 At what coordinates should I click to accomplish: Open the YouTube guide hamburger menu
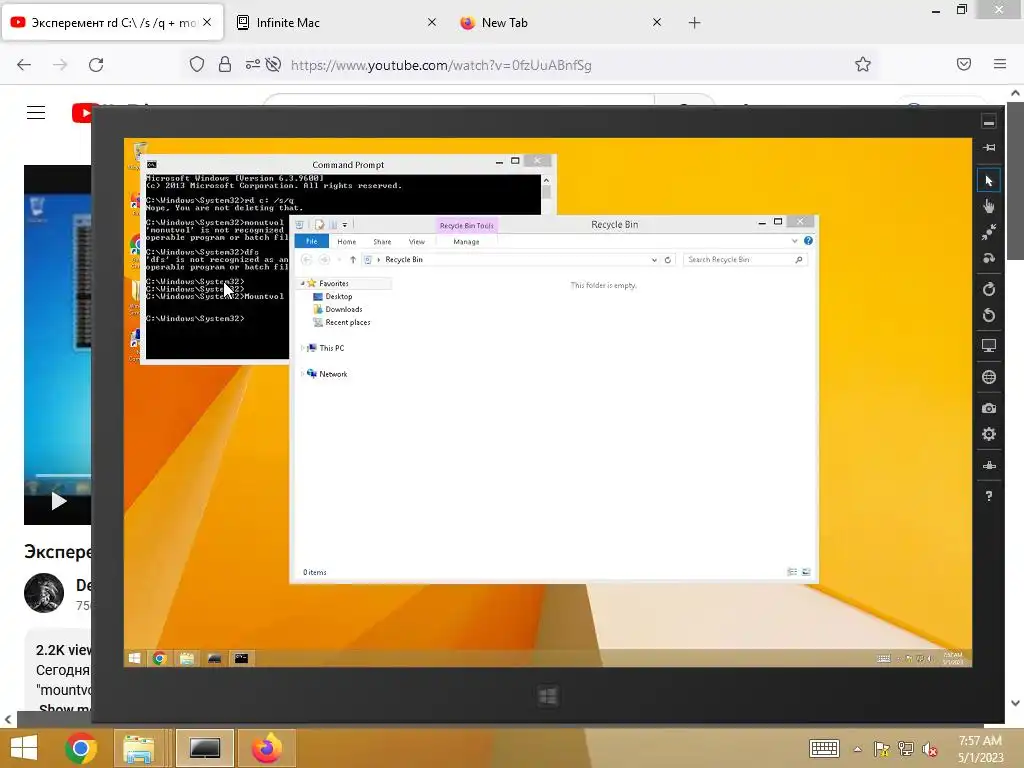pyautogui.click(x=36, y=113)
